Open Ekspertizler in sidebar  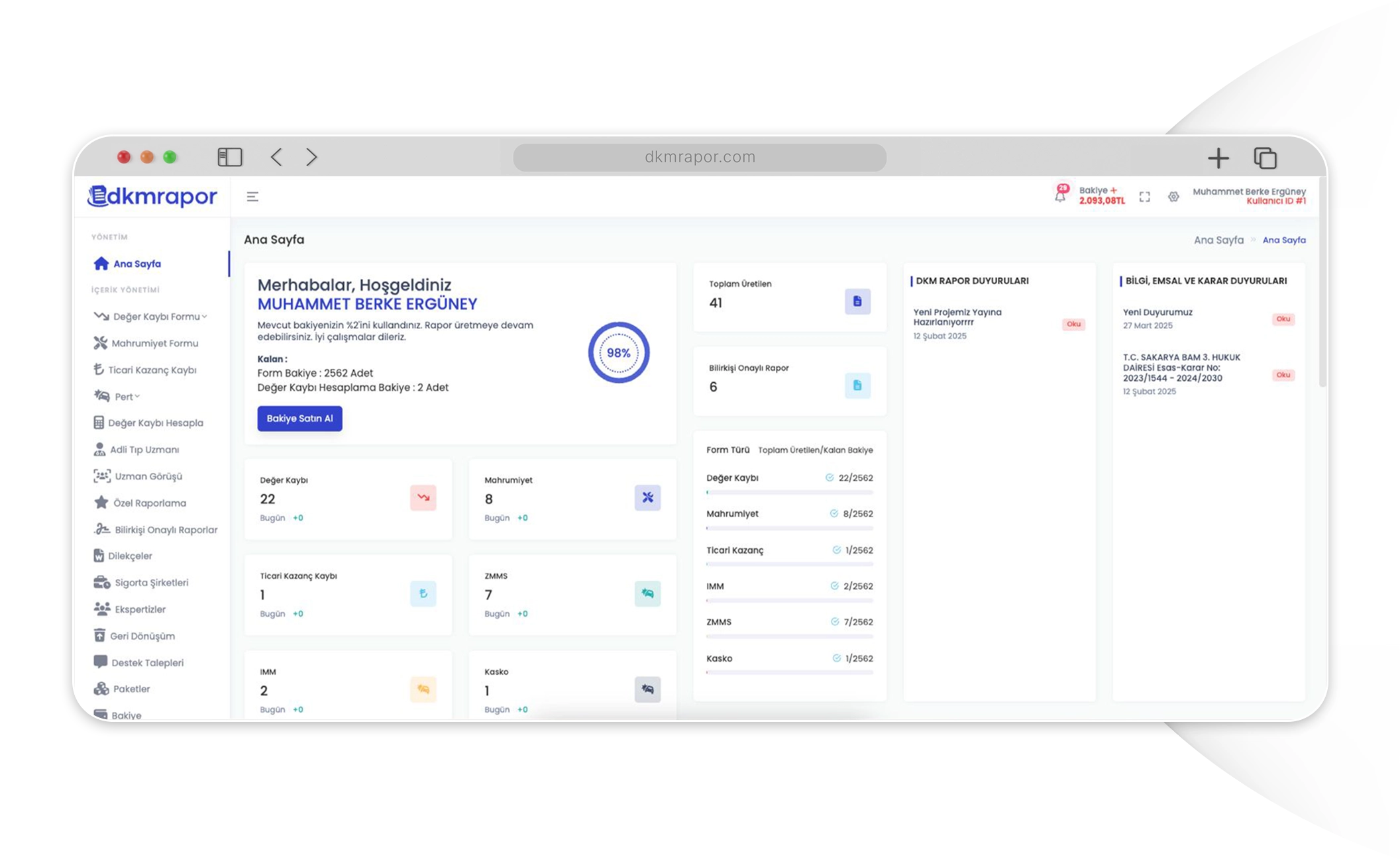coord(130,609)
